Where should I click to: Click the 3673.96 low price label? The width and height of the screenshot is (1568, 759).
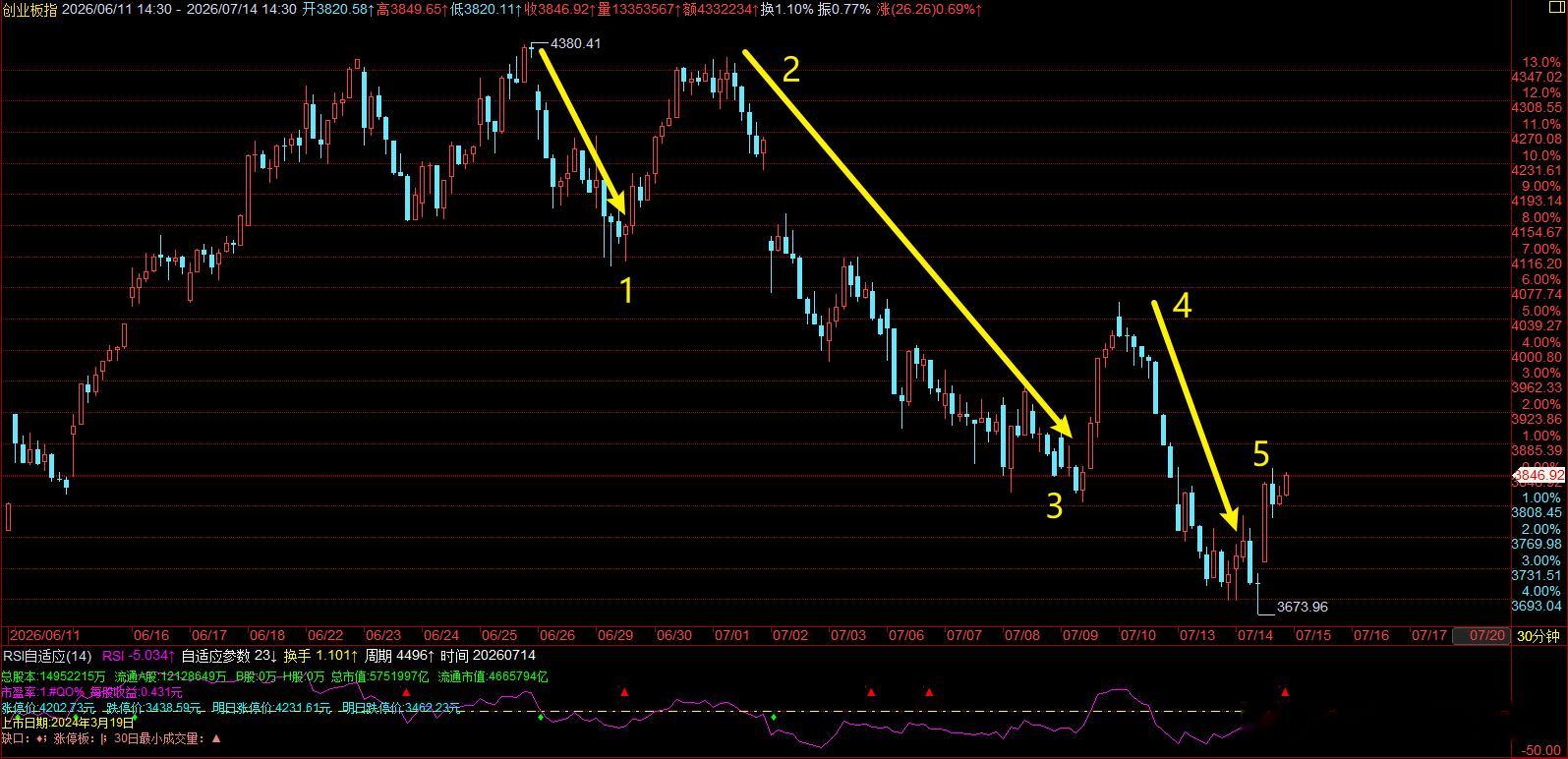pos(1302,607)
